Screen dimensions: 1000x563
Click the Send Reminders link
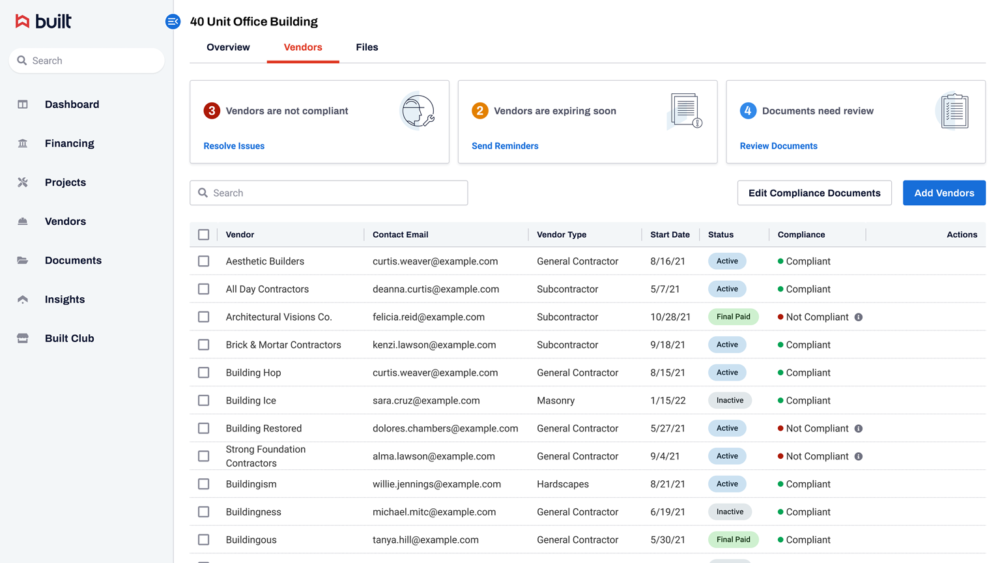click(505, 146)
